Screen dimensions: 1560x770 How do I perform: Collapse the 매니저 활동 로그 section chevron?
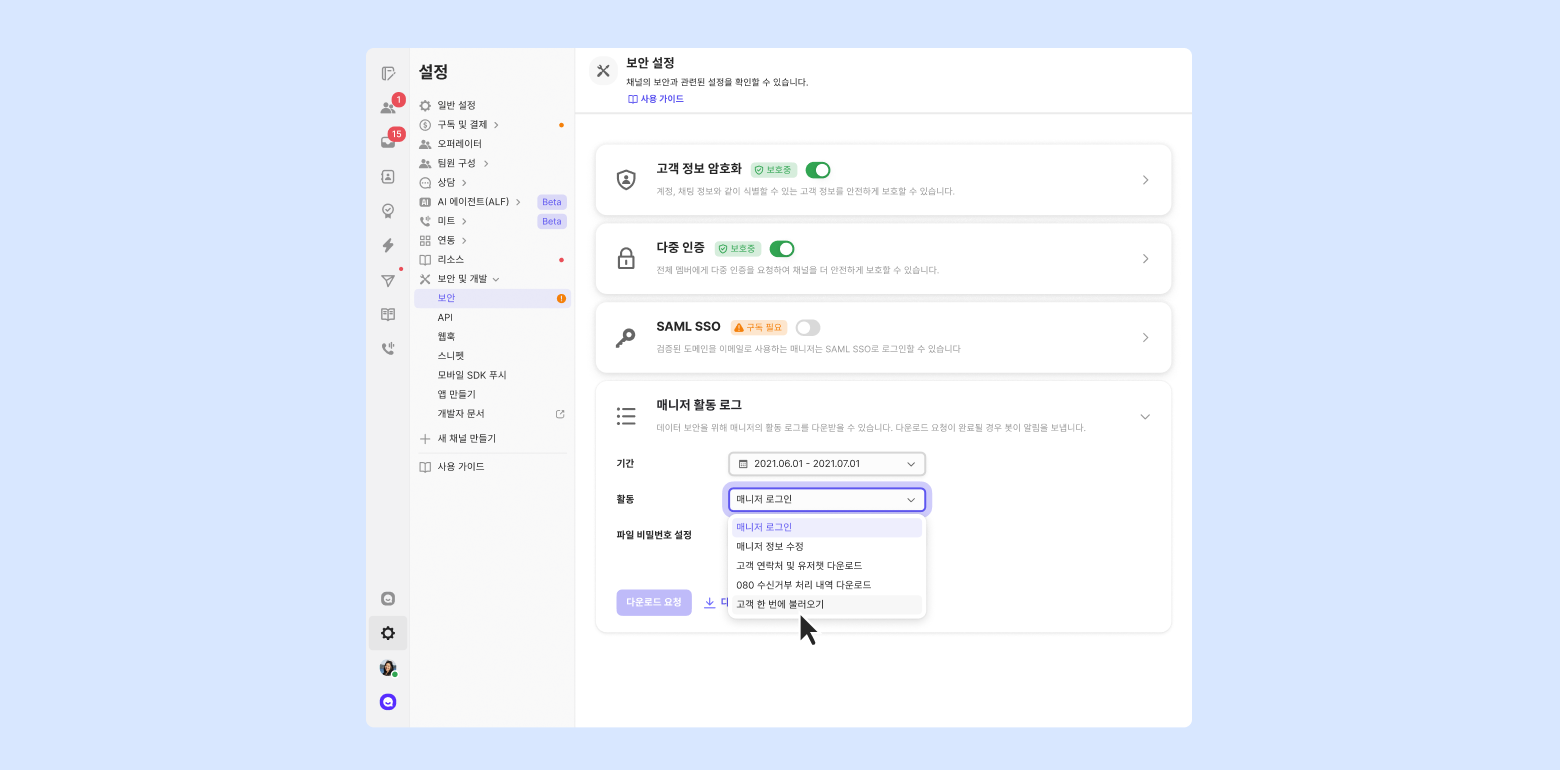coord(1145,416)
